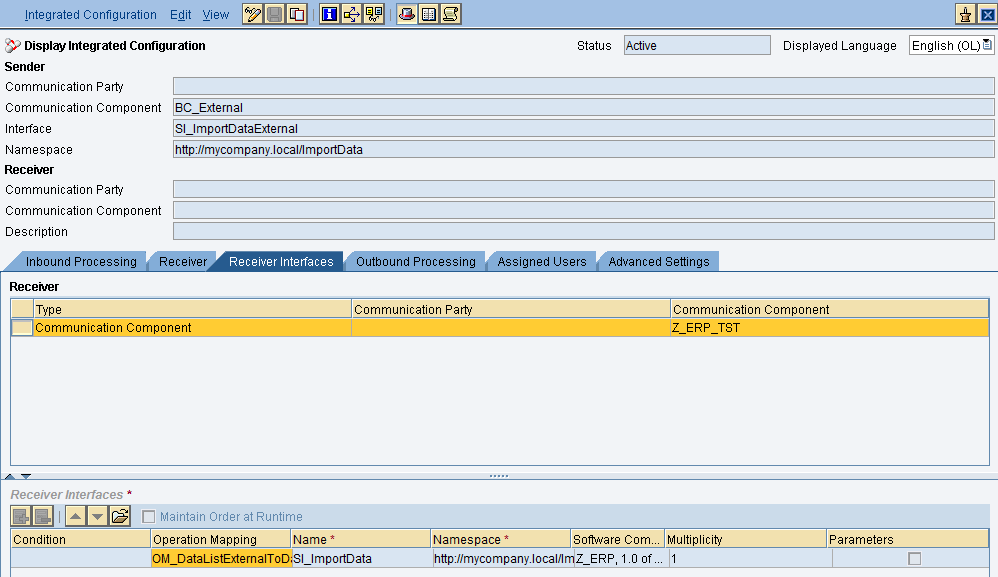
Task: Click the Multiplicity cell showing 1
Action: pos(751,559)
